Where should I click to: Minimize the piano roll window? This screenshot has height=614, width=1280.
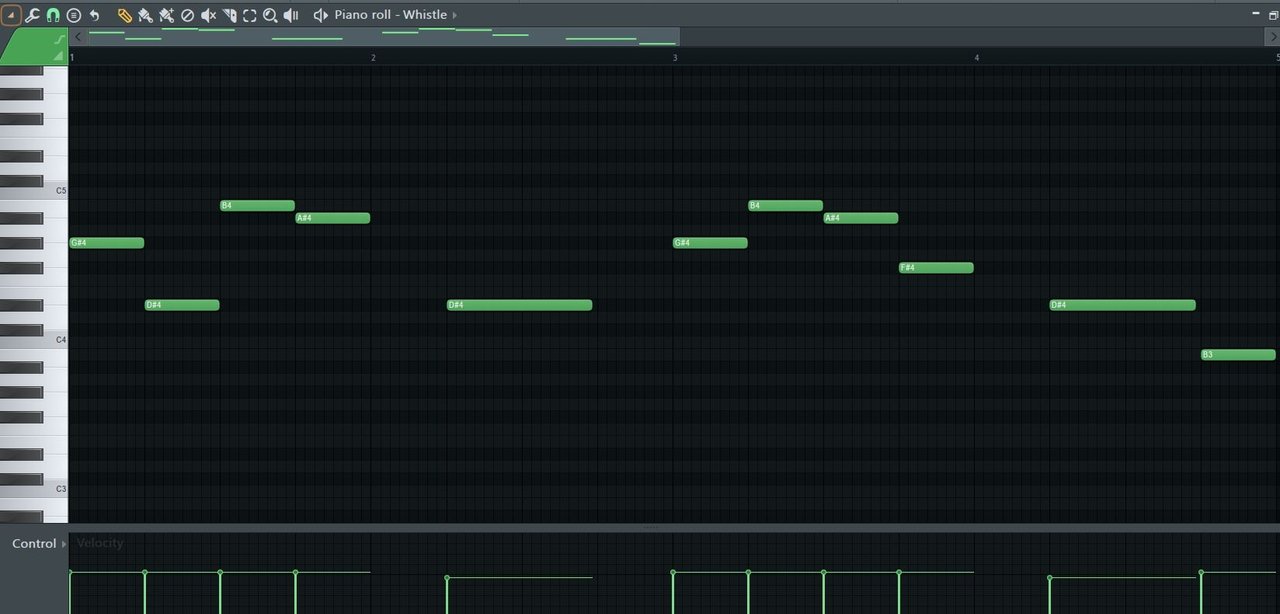pyautogui.click(x=1257, y=14)
